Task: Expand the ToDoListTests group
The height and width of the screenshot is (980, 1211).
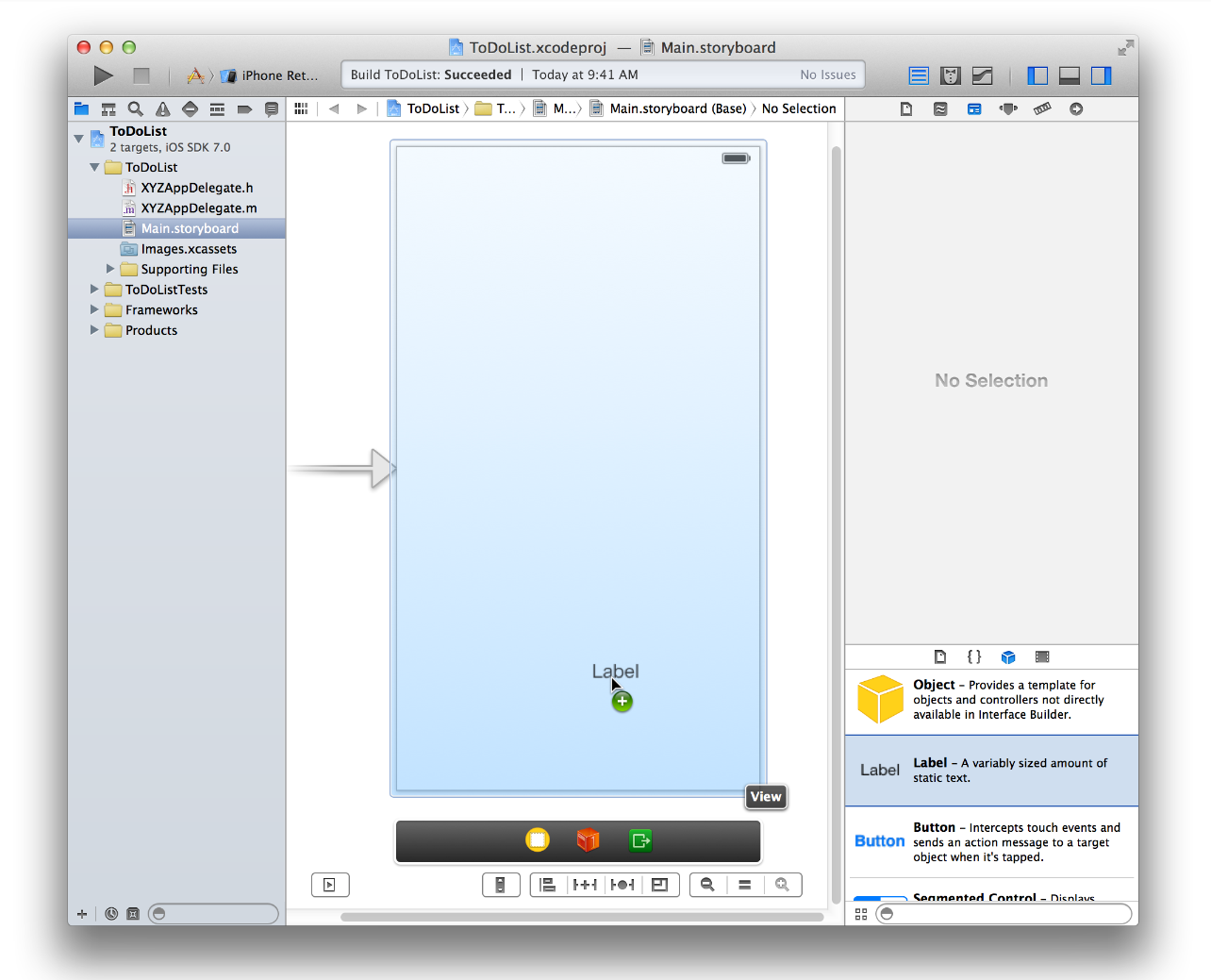Action: coord(94,290)
